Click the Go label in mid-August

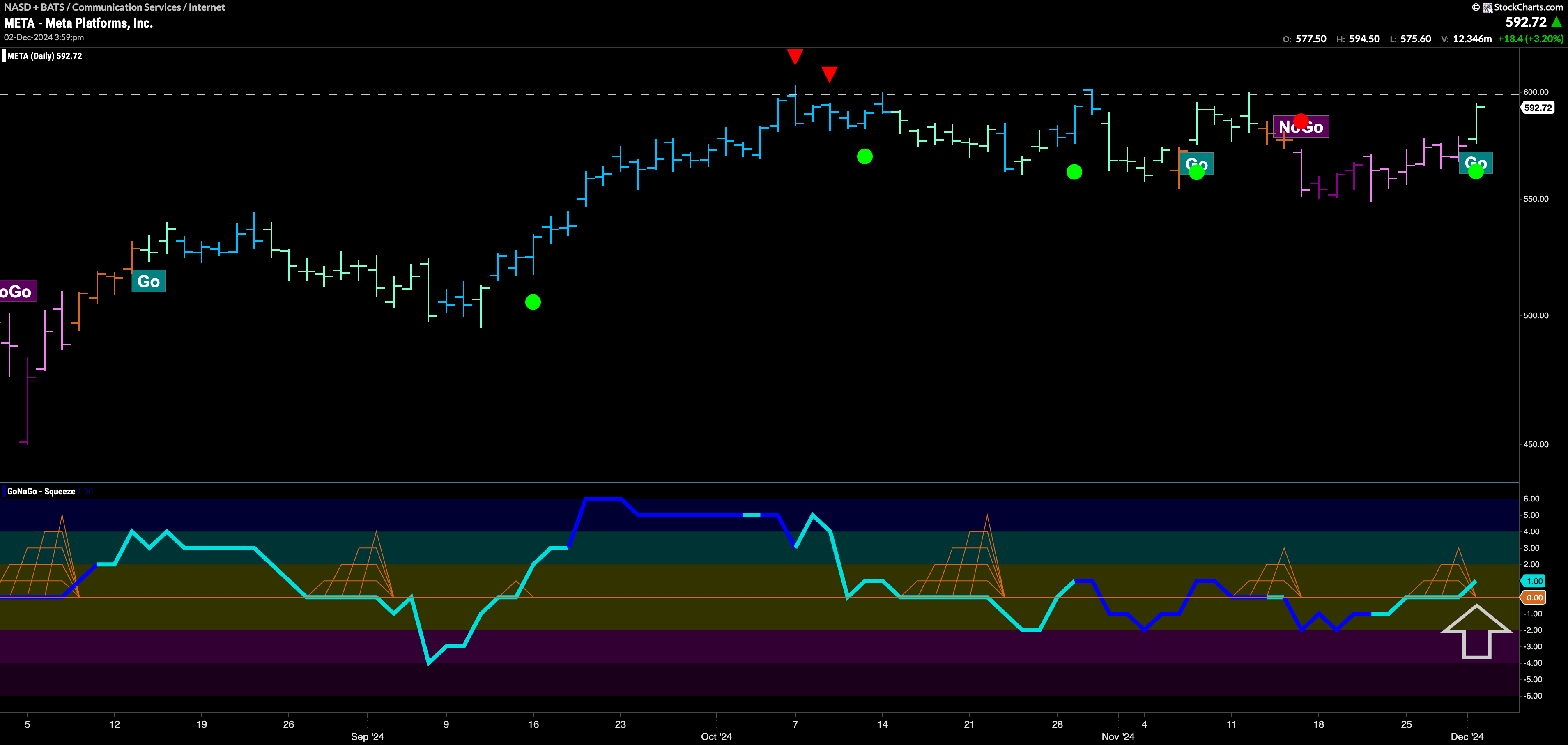[x=149, y=281]
